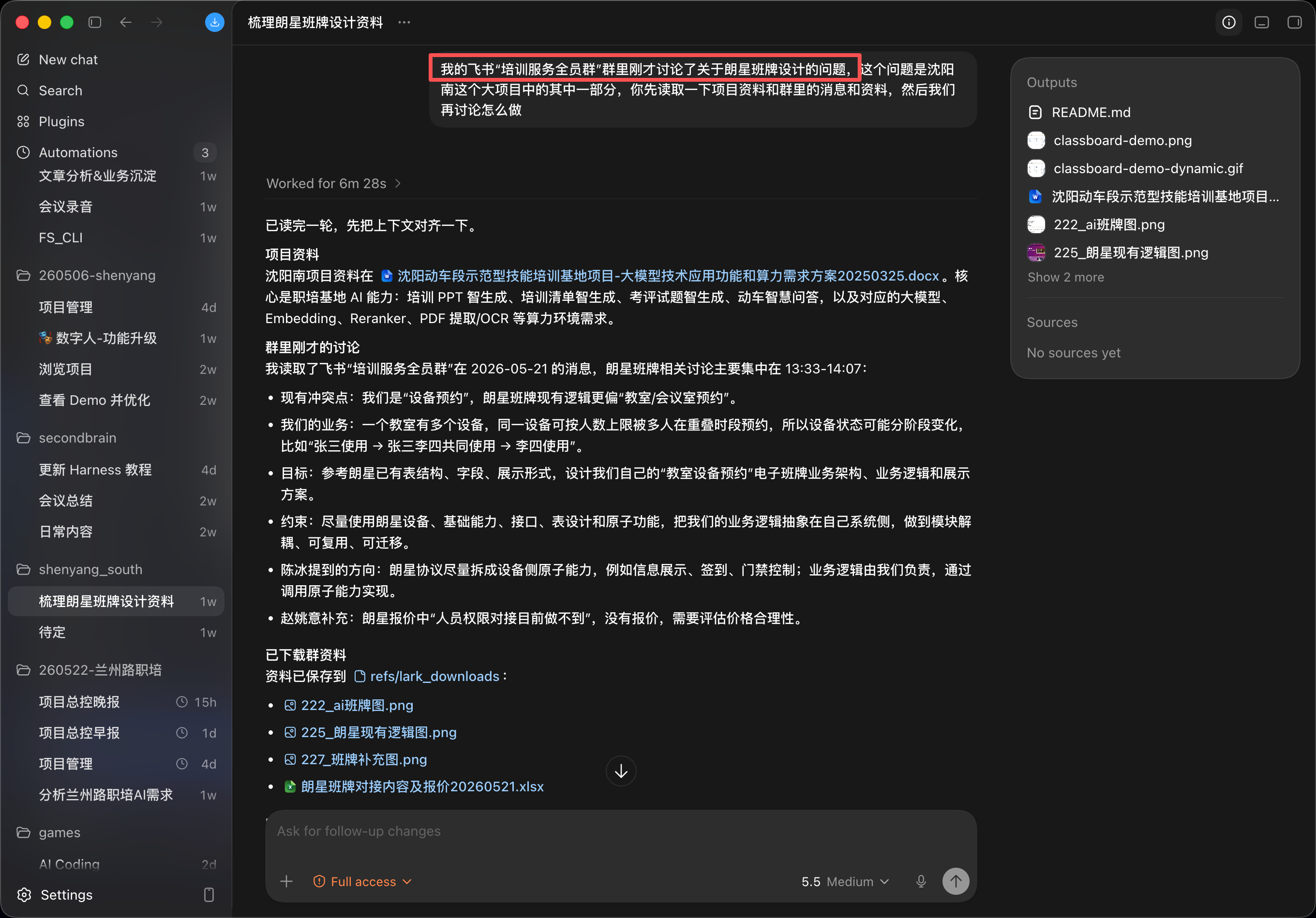The width and height of the screenshot is (1316, 918).
Task: Open the 朗星班牌对接内容及报价20260521.xlsx link
Action: pyautogui.click(x=415, y=787)
